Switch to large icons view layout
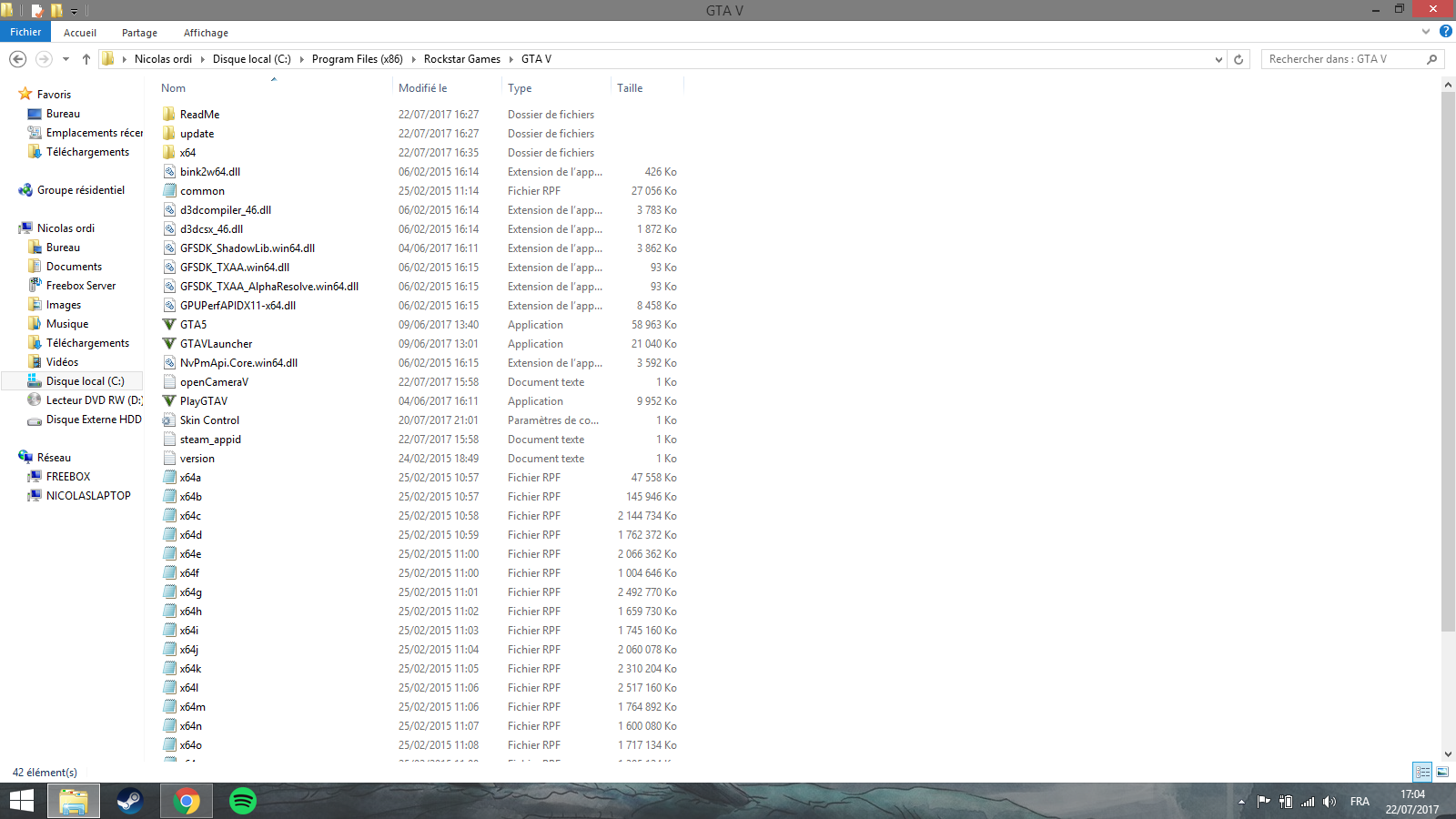 click(1442, 772)
